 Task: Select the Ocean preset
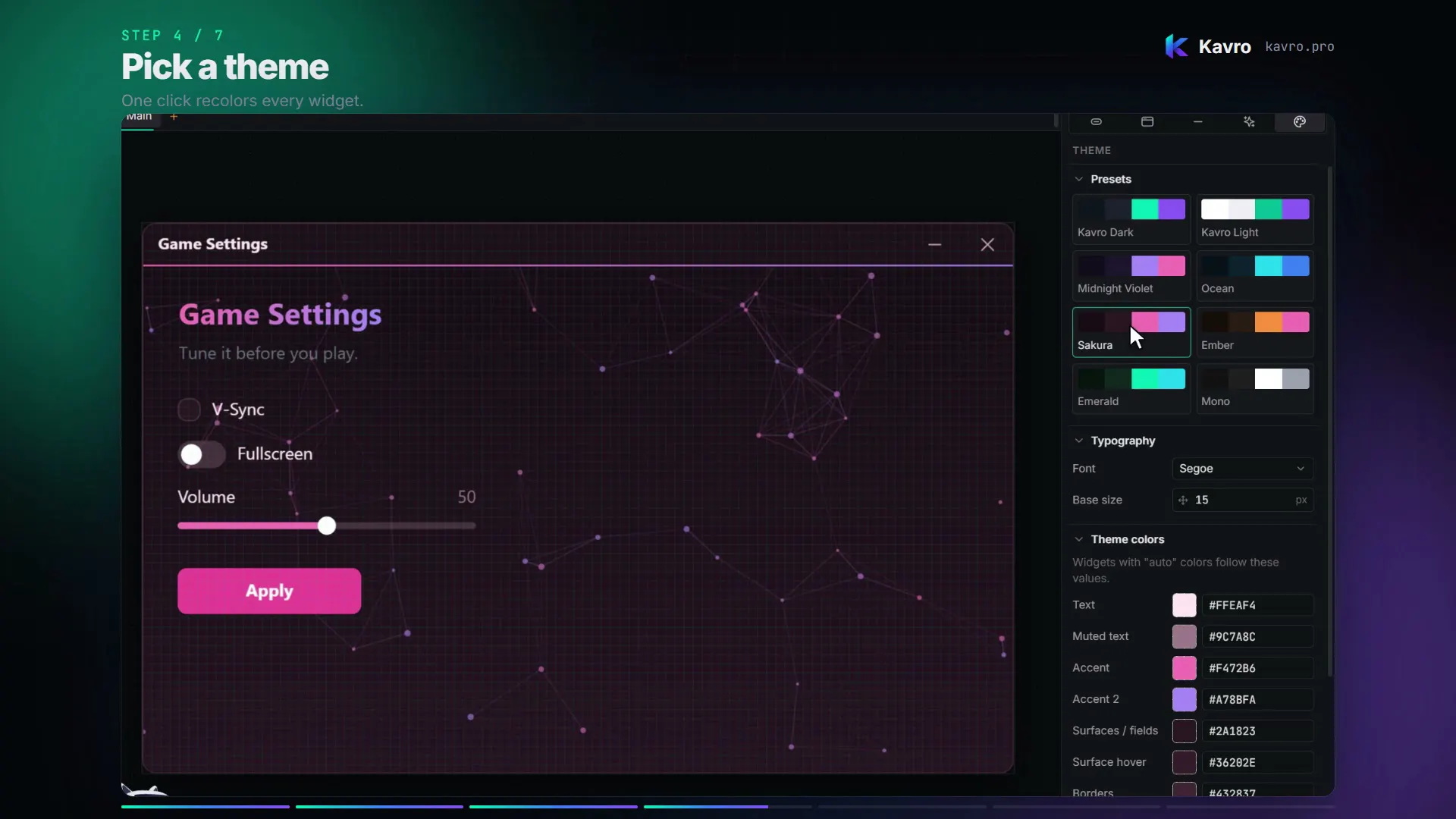1255,275
